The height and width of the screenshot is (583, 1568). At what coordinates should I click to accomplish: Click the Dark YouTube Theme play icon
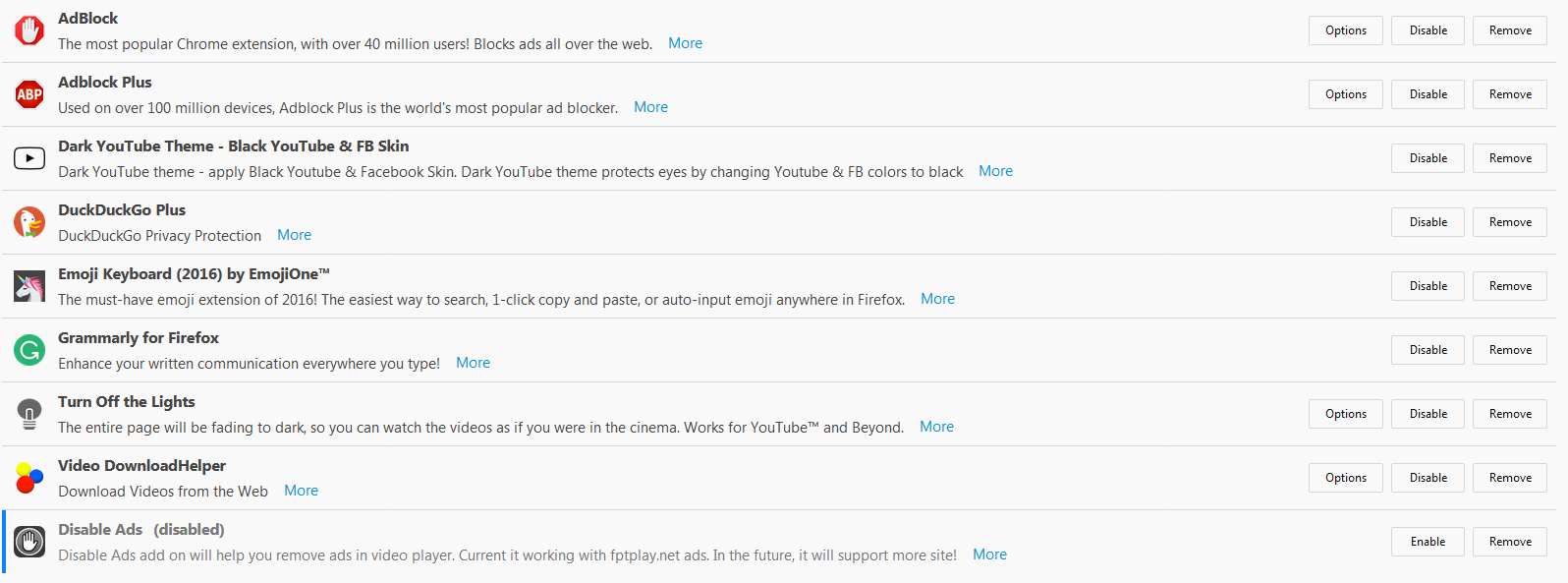point(29,158)
